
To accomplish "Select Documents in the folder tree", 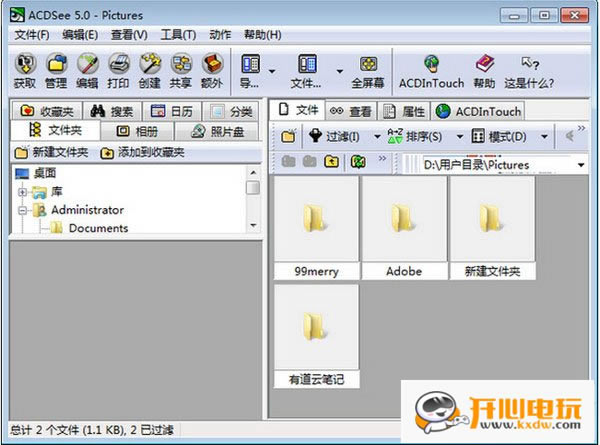I will (90, 228).
